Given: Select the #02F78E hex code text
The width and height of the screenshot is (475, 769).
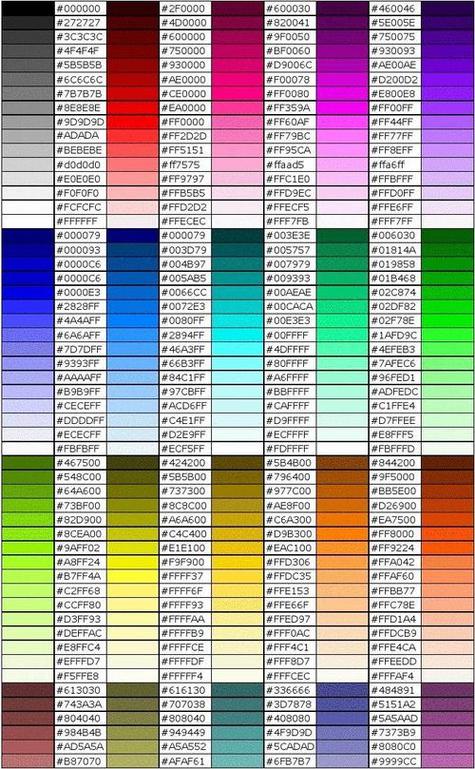Looking at the screenshot, I should (x=393, y=321).
